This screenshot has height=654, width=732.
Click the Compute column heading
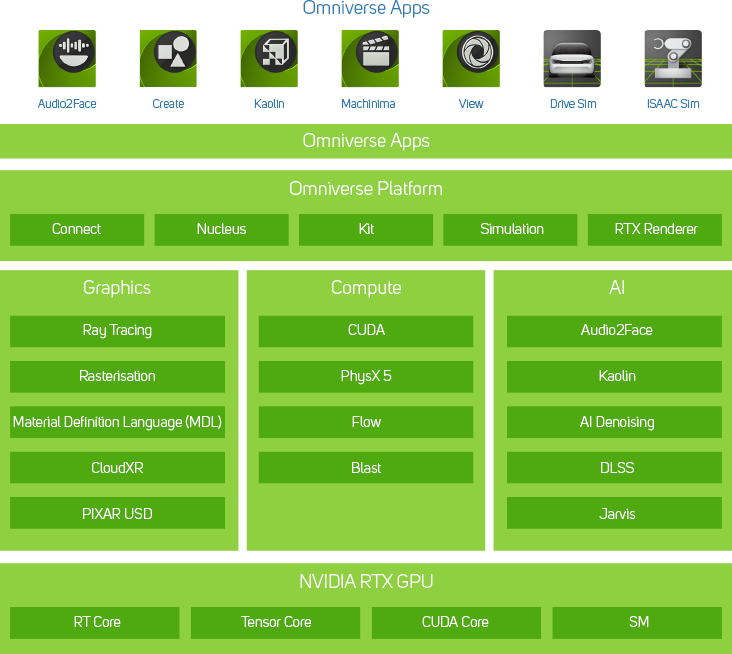click(x=366, y=288)
